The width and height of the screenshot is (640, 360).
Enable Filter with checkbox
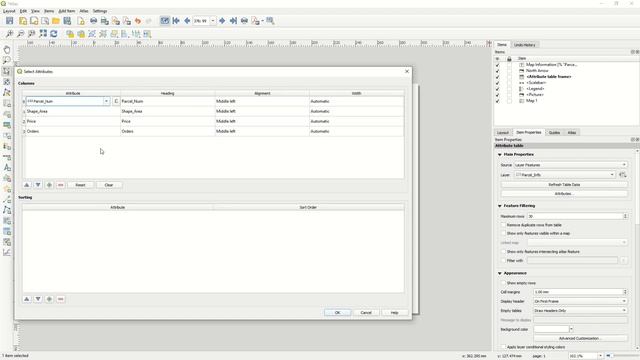pyautogui.click(x=503, y=260)
